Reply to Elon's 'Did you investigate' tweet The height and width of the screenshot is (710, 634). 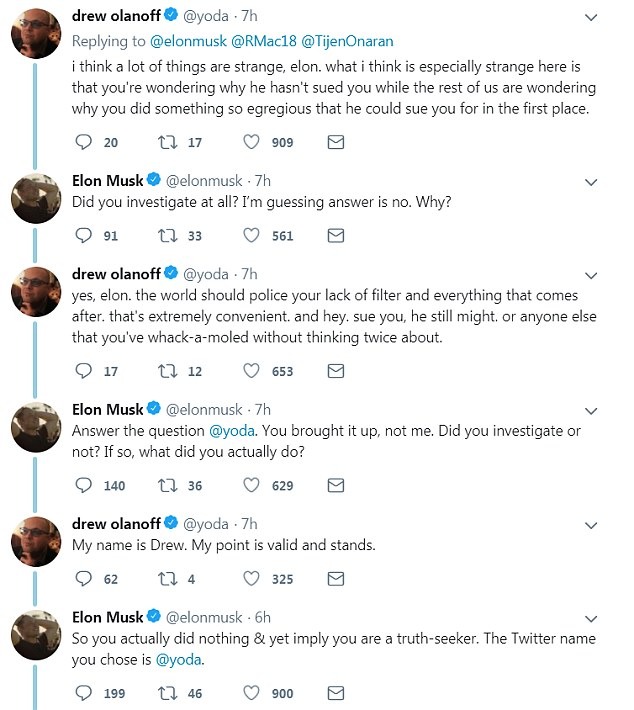(x=84, y=236)
